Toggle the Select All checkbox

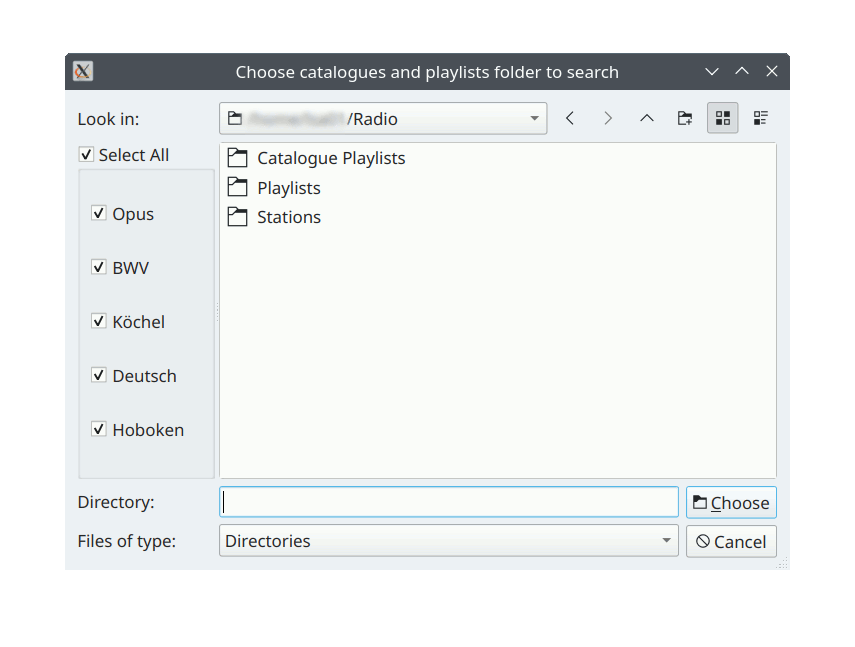(x=86, y=155)
